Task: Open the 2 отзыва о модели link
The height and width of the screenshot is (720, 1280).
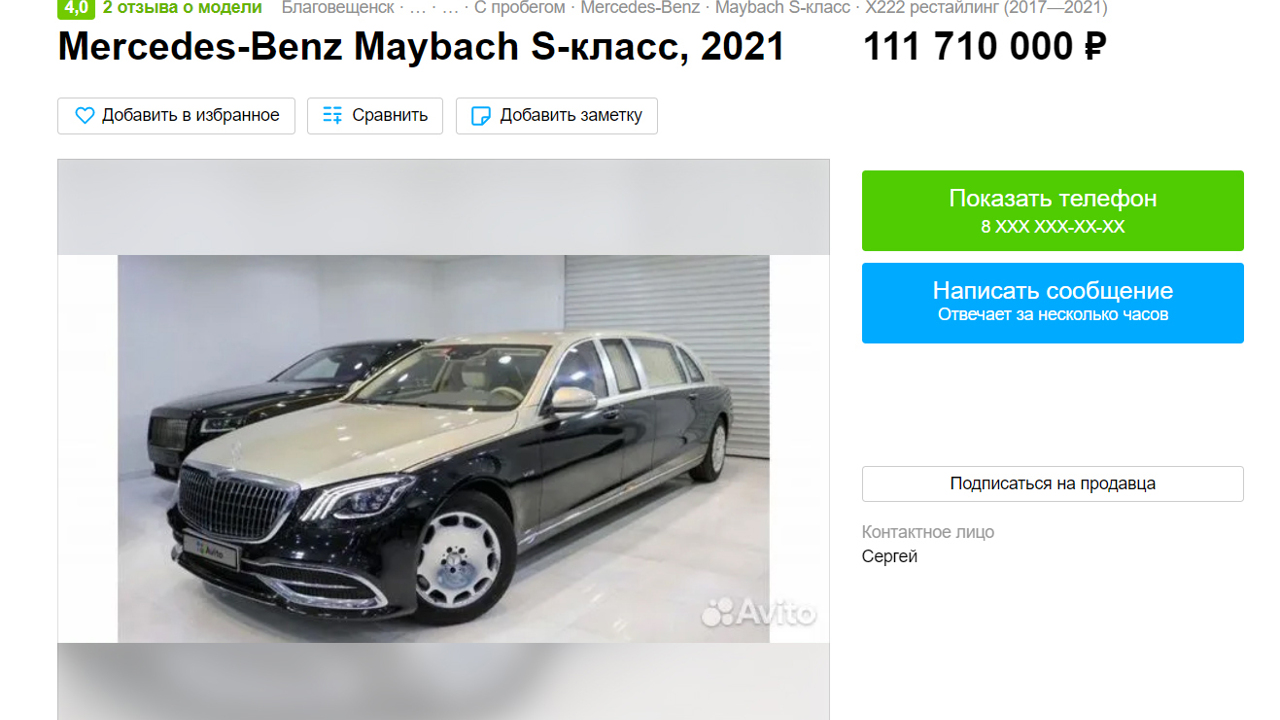Action: (182, 8)
